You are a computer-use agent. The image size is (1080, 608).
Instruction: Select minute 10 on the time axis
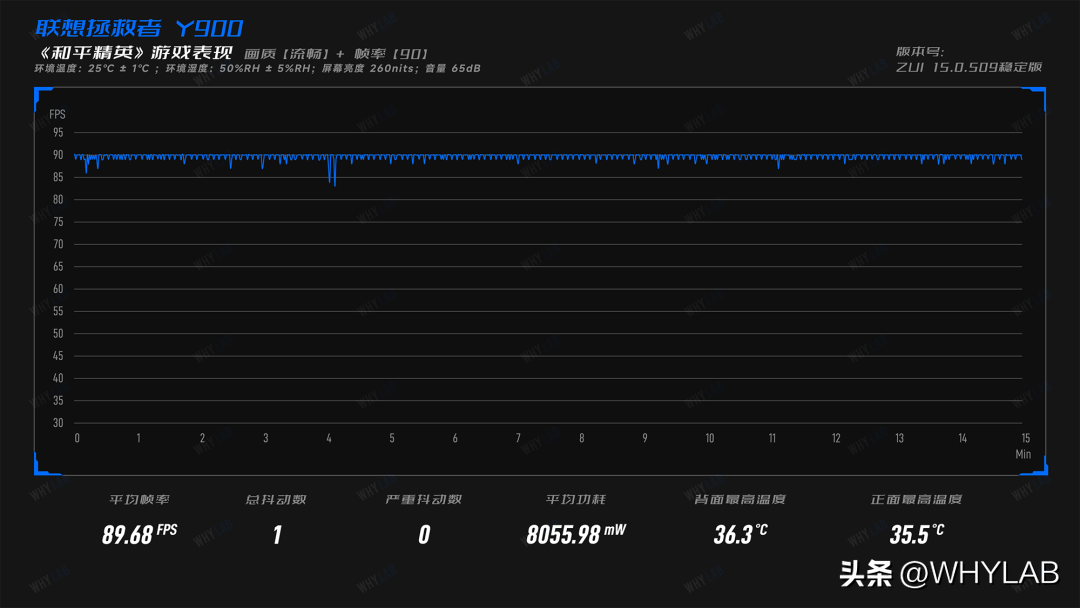(x=709, y=438)
